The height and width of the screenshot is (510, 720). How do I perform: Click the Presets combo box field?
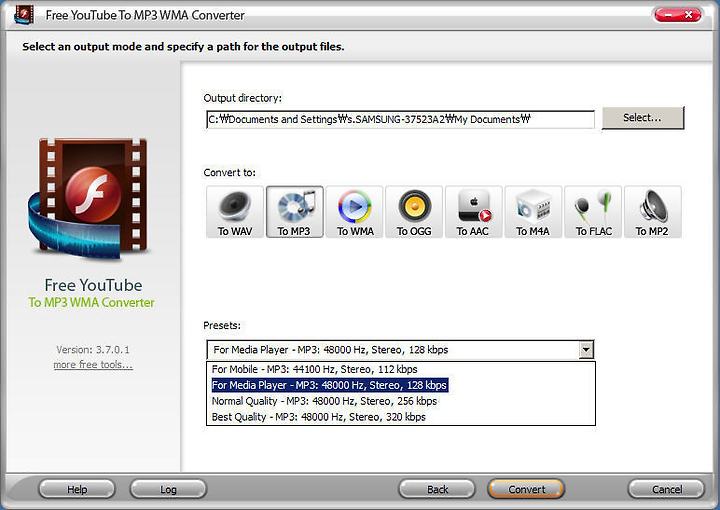(x=400, y=350)
